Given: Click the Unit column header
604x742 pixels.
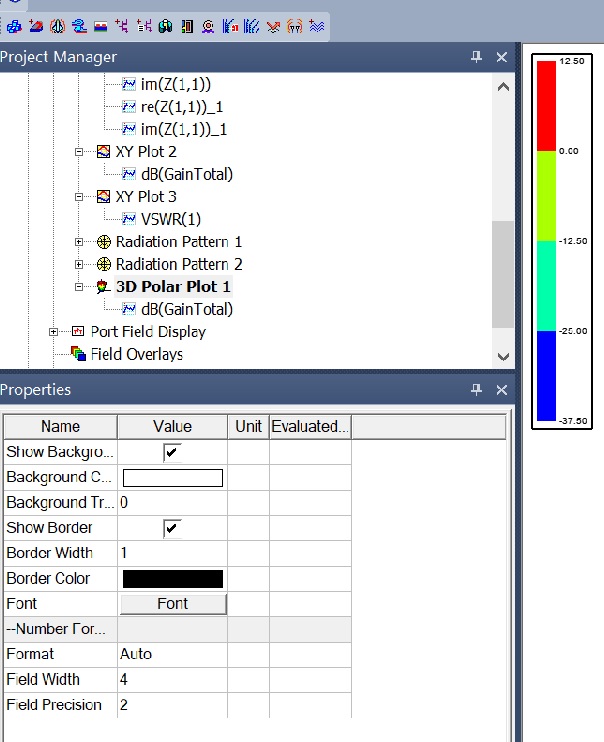Looking at the screenshot, I should [x=249, y=427].
